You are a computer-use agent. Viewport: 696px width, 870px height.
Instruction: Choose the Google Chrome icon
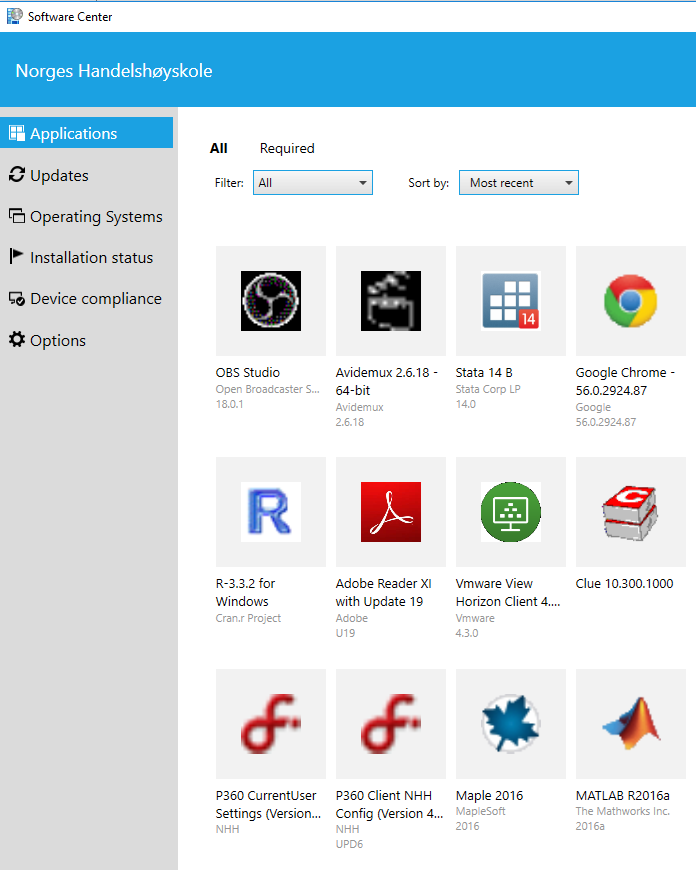tap(631, 301)
